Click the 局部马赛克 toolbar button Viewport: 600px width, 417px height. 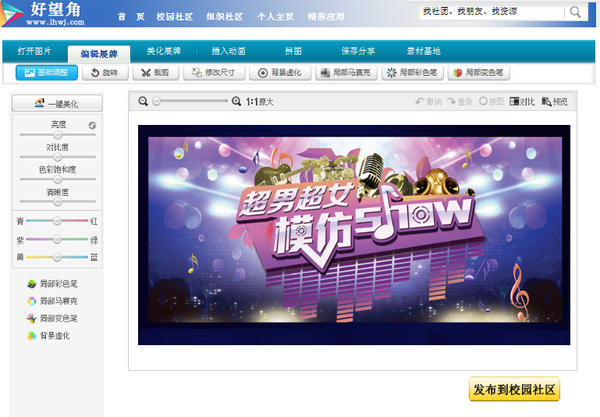[345, 73]
